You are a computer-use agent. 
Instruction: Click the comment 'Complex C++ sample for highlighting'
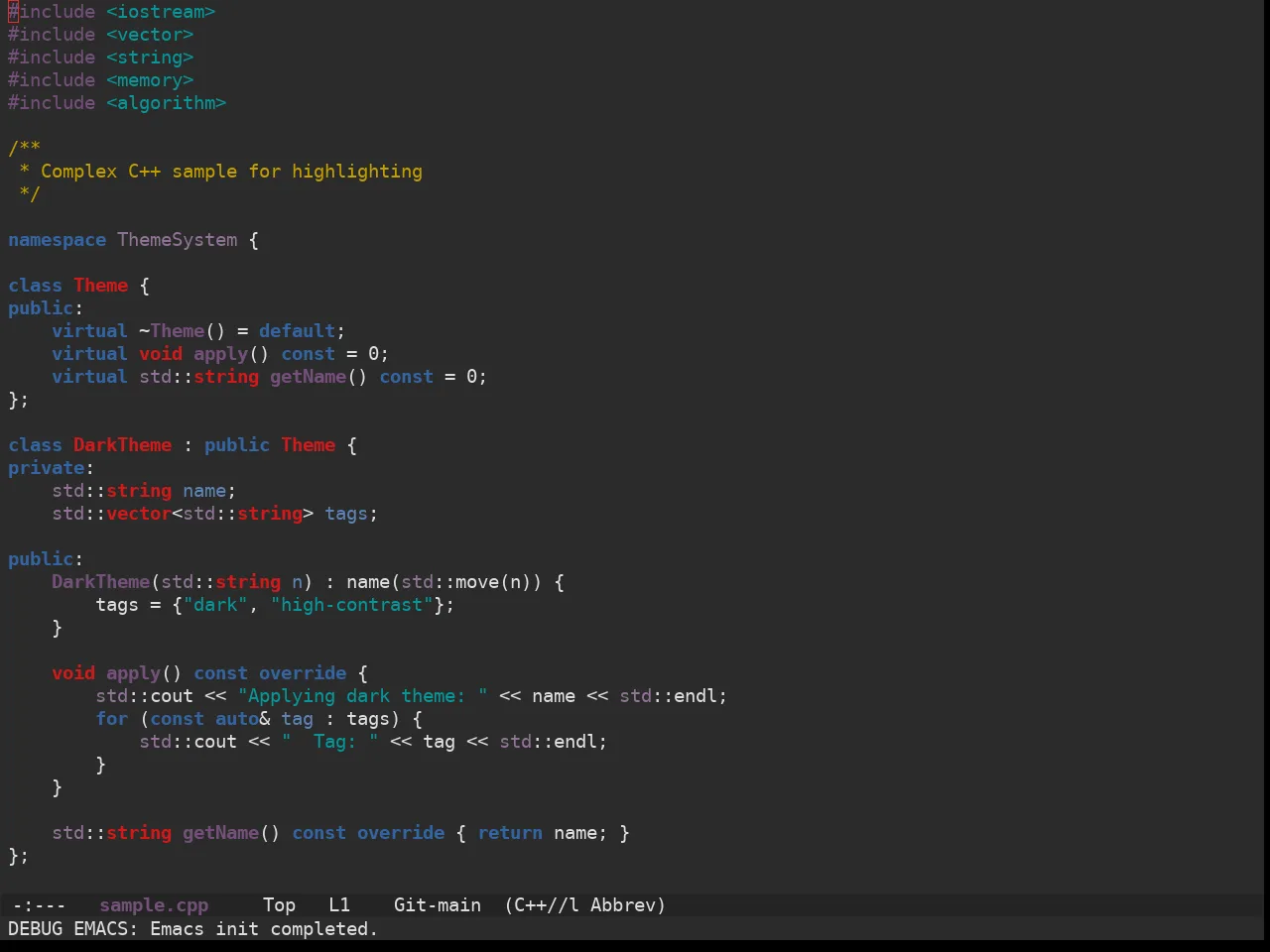tap(231, 172)
